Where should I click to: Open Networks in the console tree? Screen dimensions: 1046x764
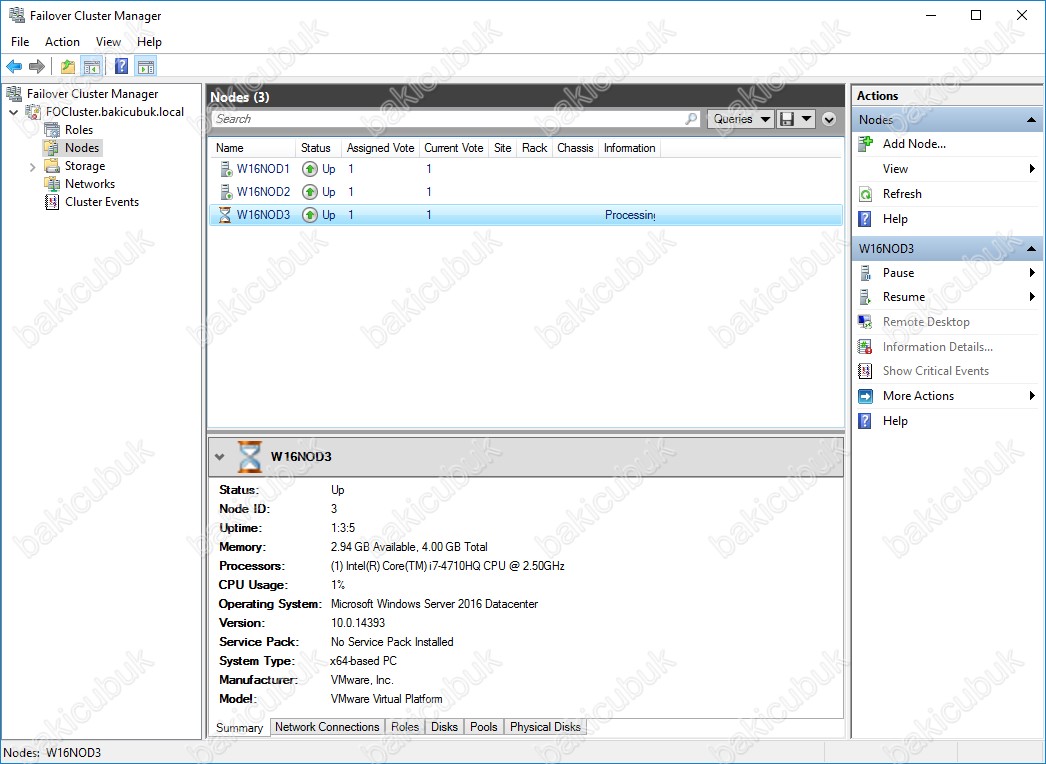[89, 184]
